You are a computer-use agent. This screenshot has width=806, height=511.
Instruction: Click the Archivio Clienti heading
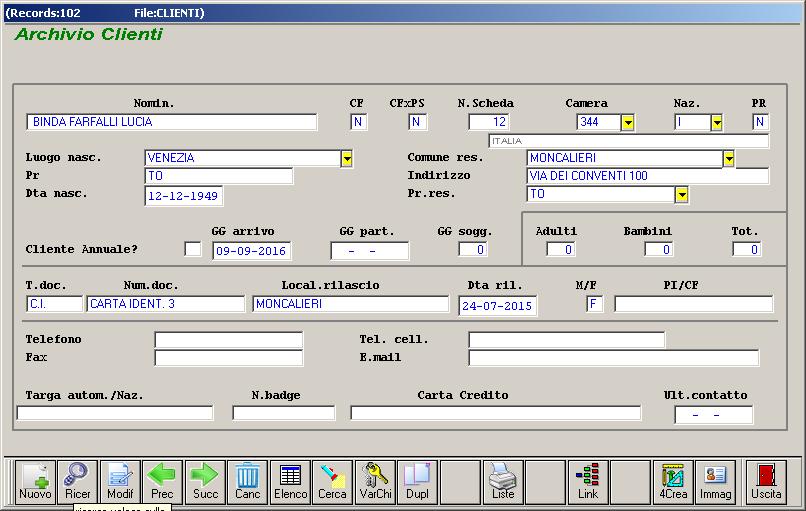point(88,34)
